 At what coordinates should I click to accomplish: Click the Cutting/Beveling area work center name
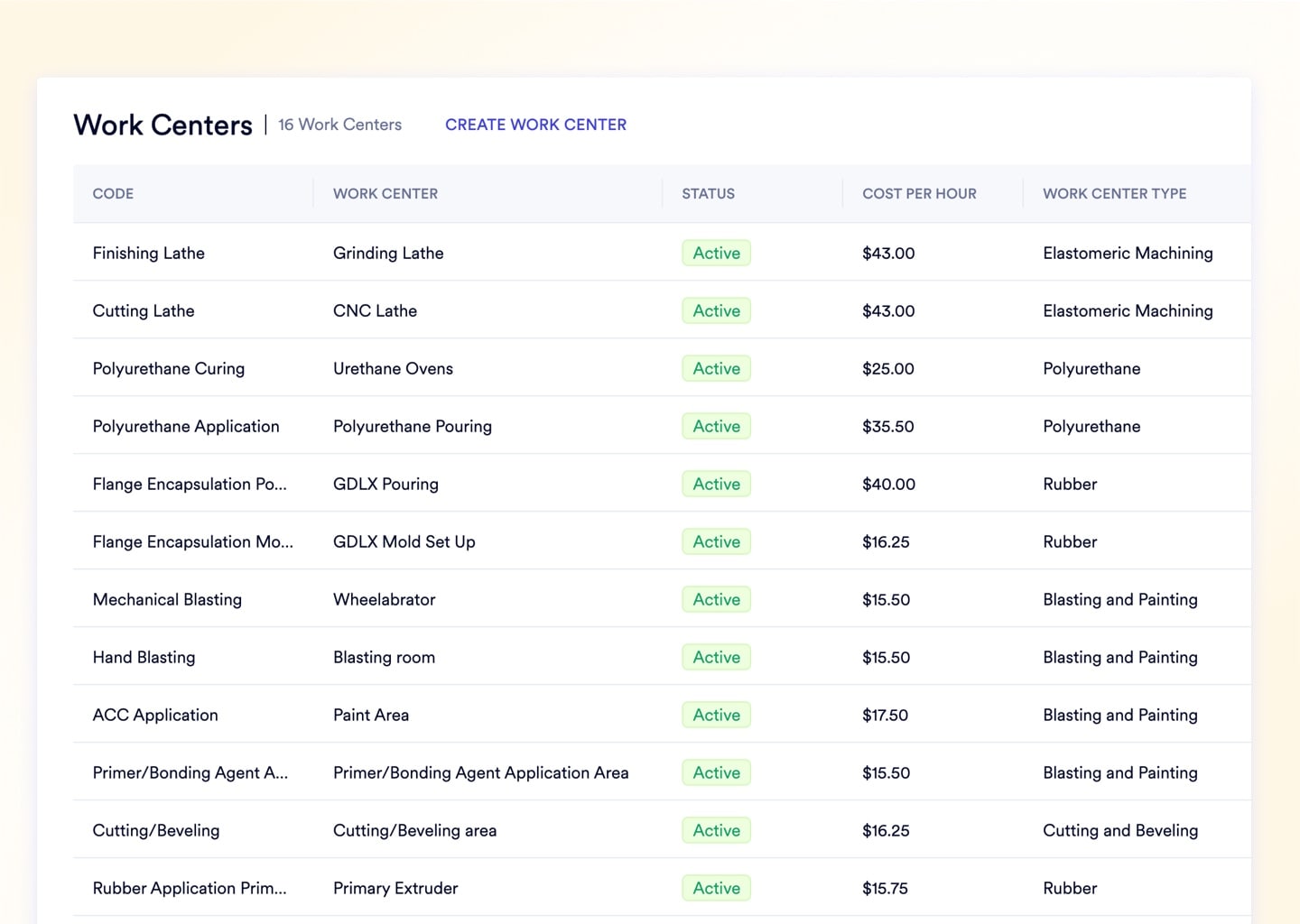click(414, 830)
